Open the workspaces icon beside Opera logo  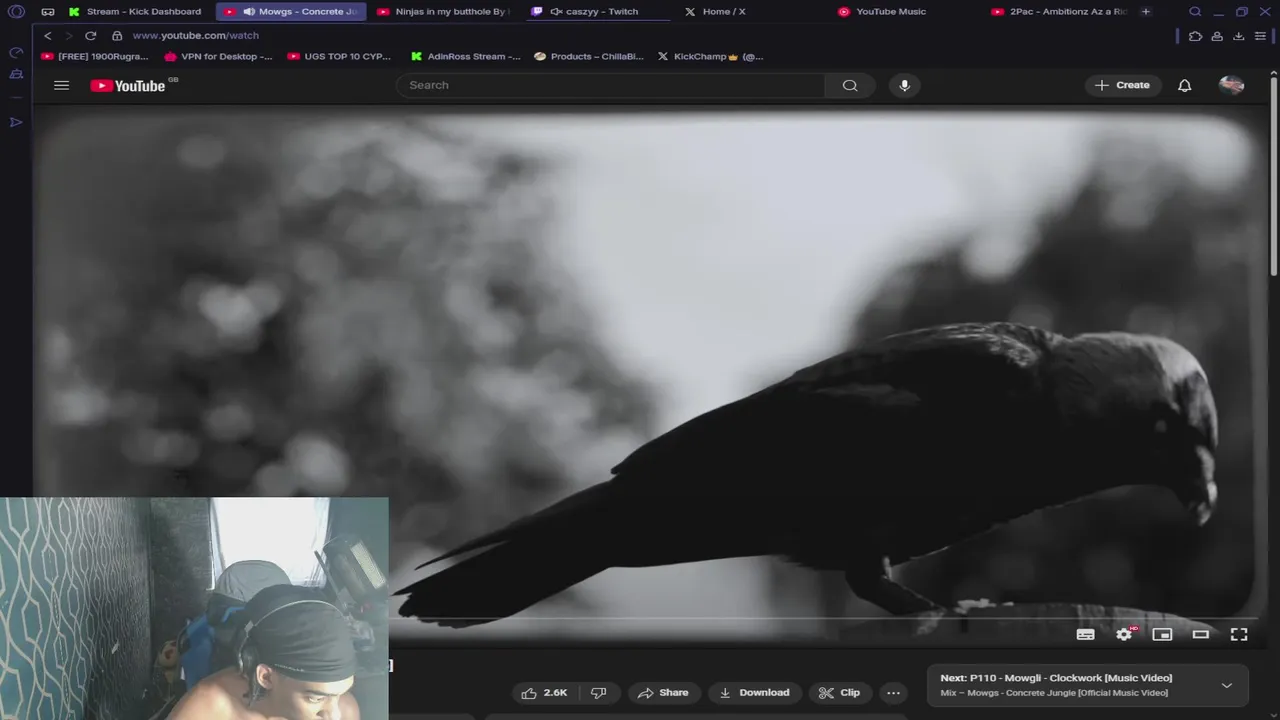(48, 12)
